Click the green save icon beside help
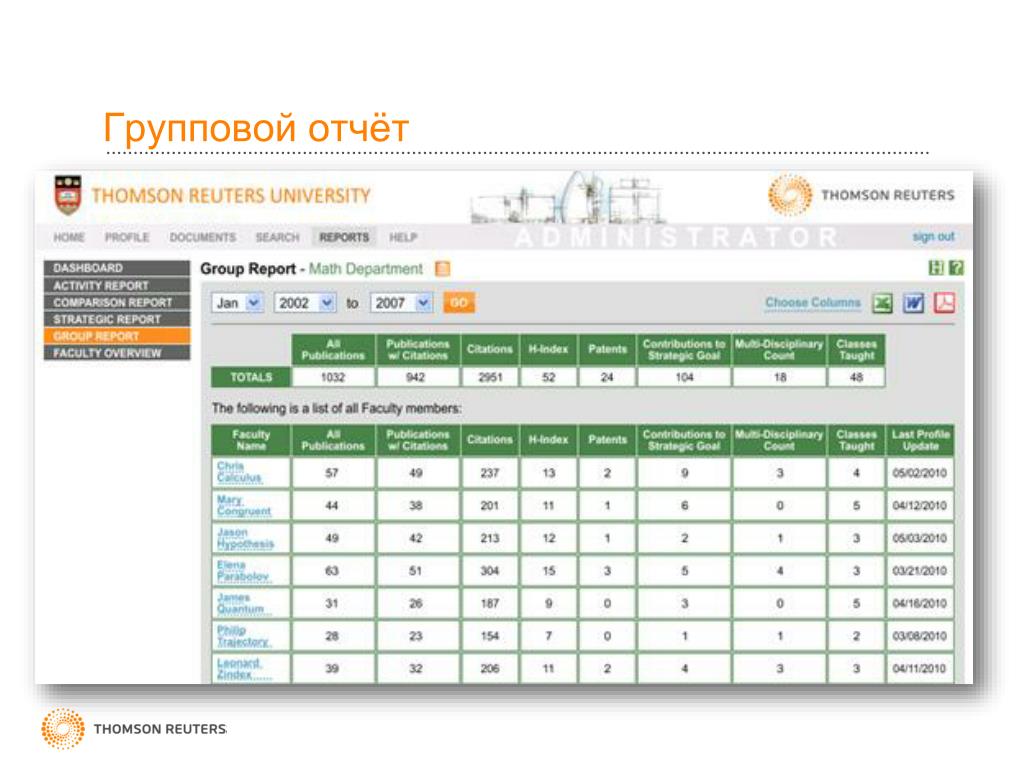This screenshot has height=768, width=1024. [x=936, y=268]
